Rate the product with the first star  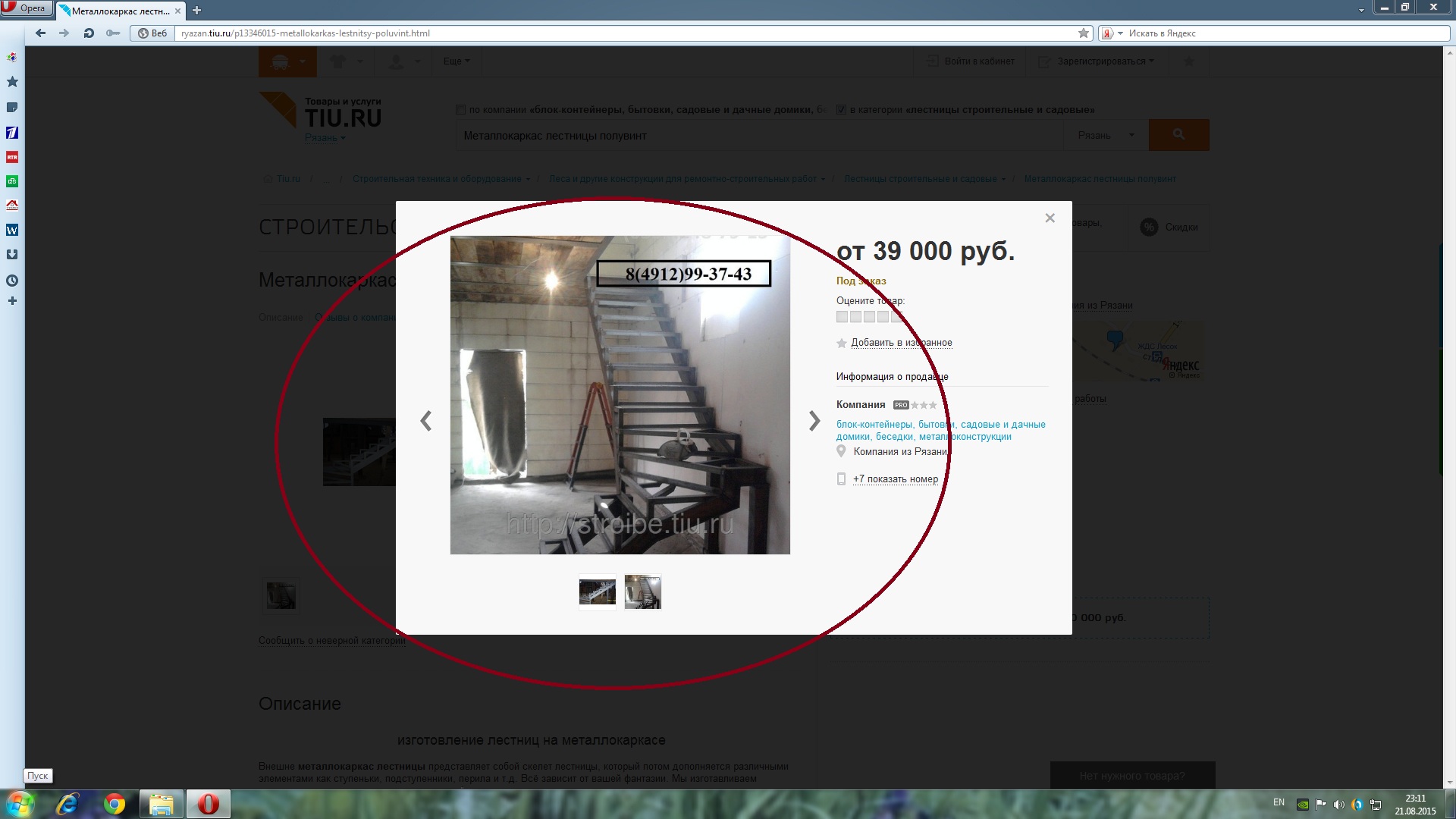click(842, 317)
